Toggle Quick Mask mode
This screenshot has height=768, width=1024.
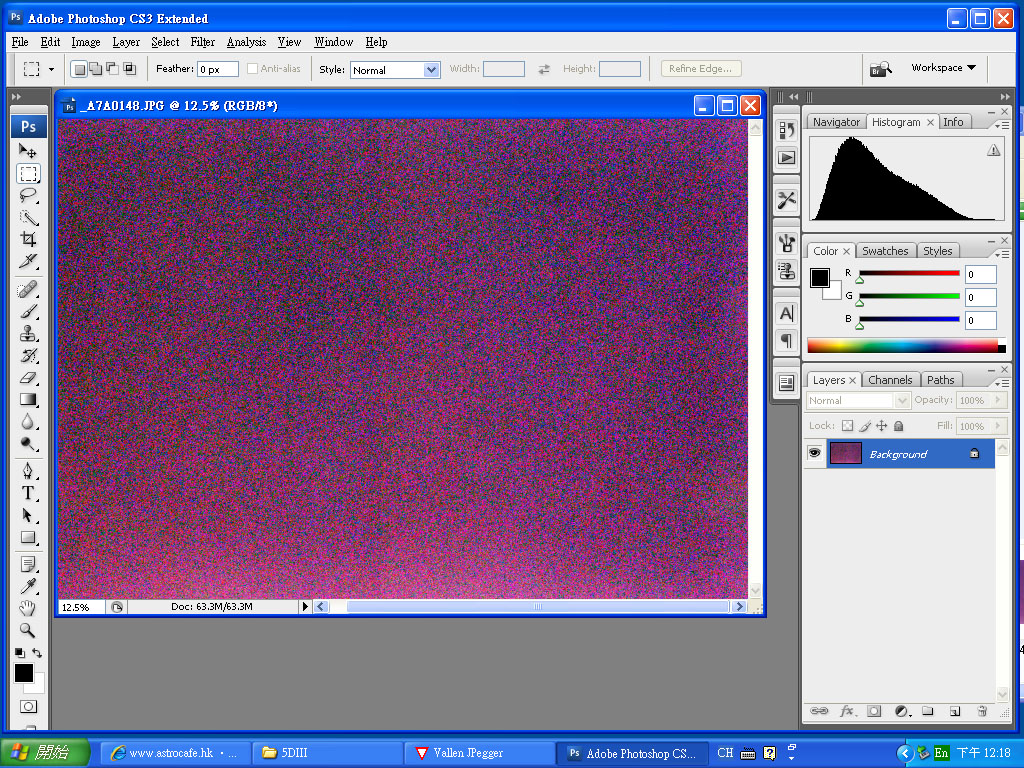click(x=28, y=707)
